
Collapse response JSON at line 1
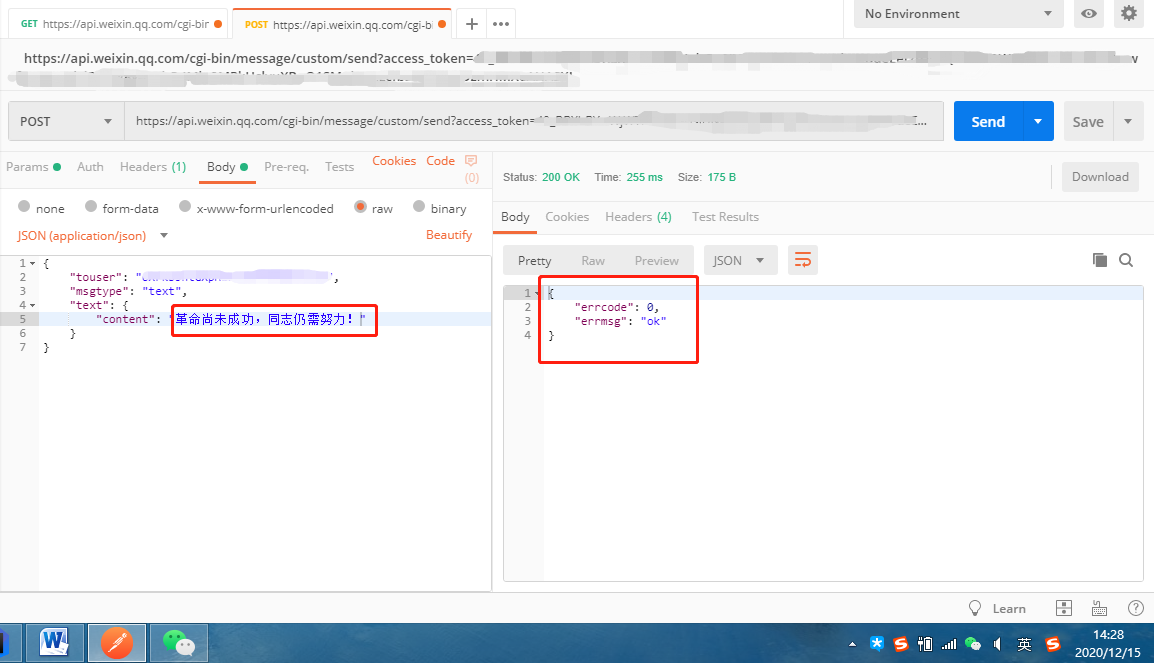(537, 294)
